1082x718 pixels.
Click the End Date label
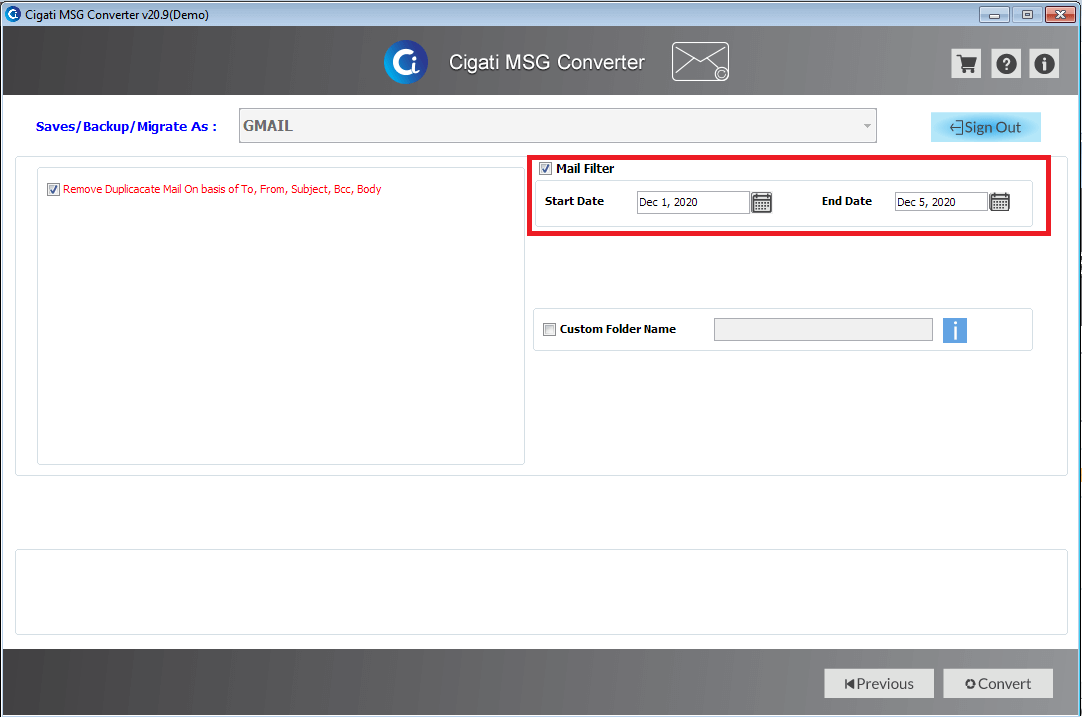(847, 201)
